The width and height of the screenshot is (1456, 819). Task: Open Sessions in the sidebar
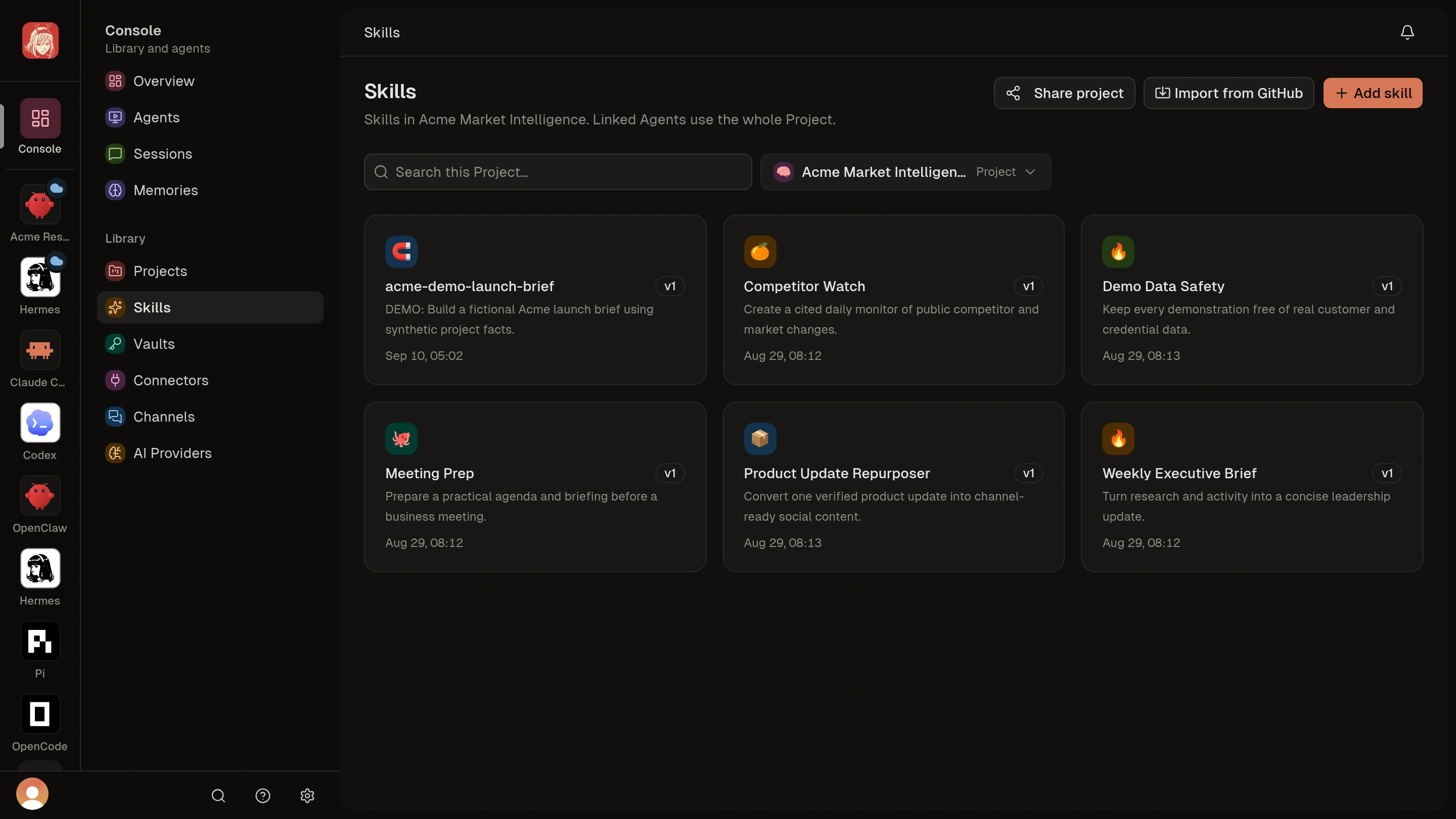(210, 154)
